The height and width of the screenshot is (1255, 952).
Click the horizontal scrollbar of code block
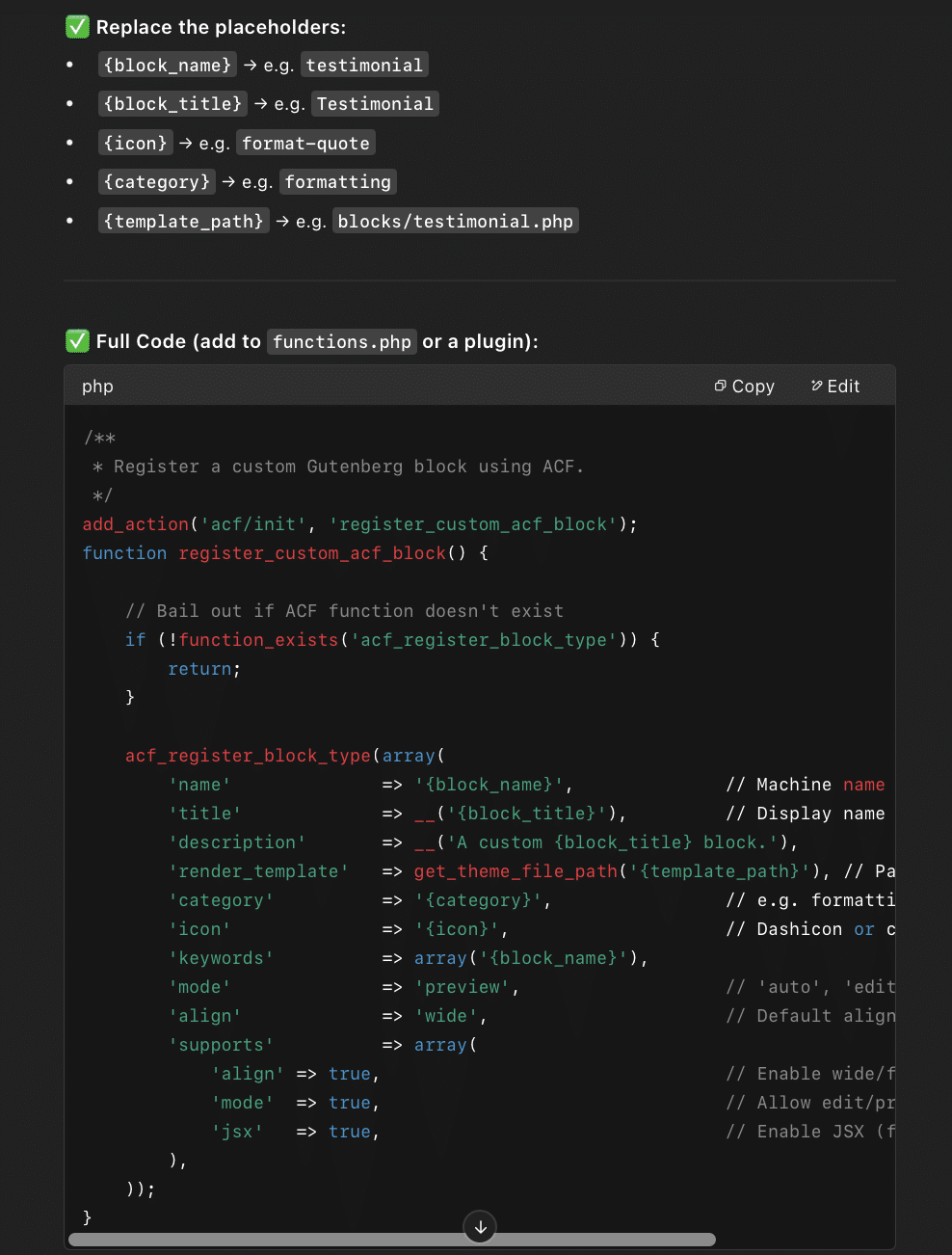(x=392, y=1240)
